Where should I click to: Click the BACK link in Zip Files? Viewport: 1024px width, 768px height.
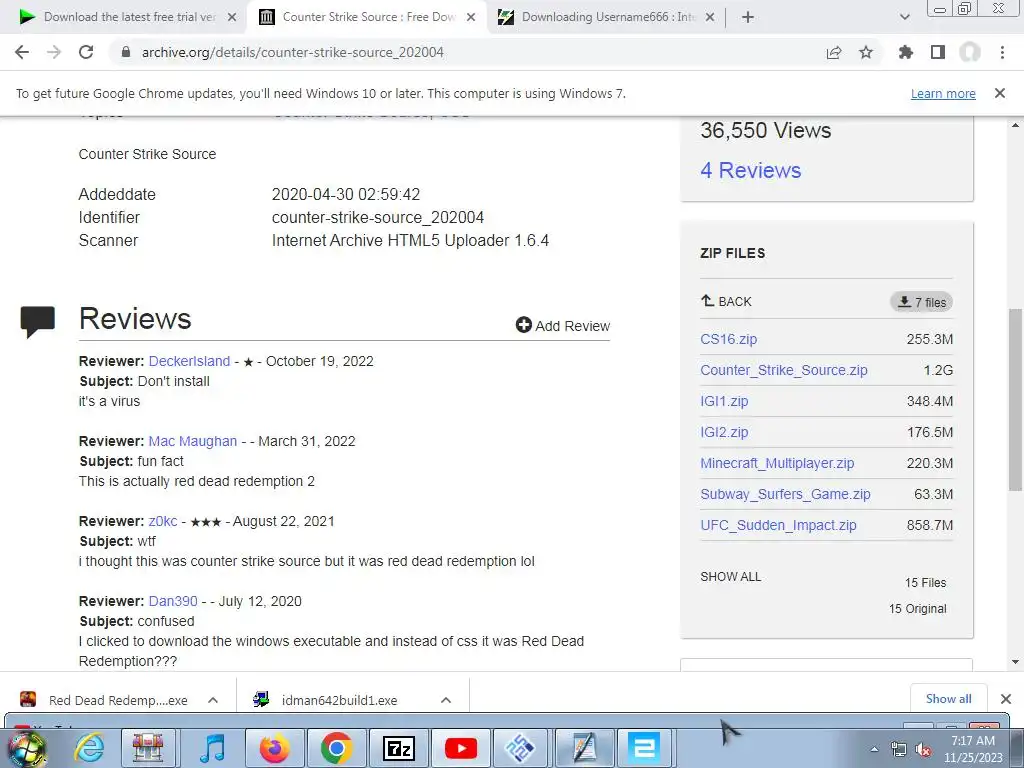726,301
